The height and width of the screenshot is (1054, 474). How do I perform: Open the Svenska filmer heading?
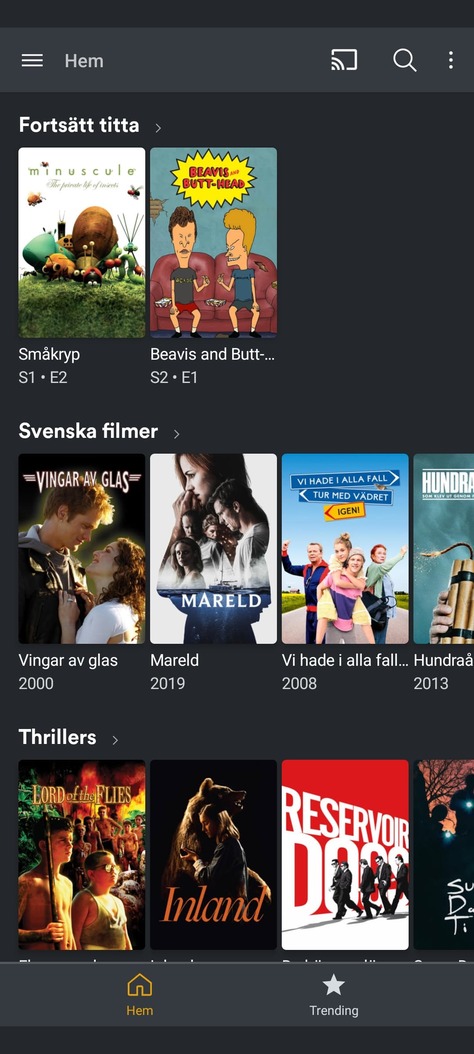(x=88, y=431)
